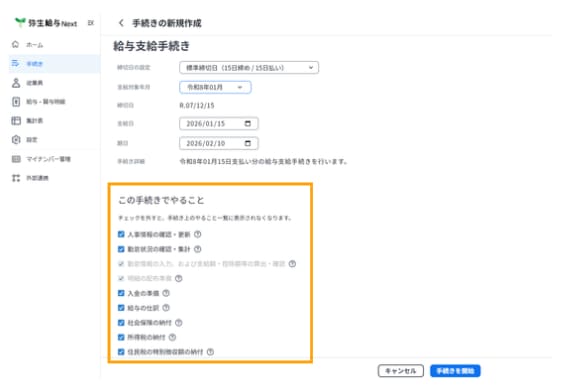
Task: Open the 令和8年01月 month dropdown
Action: 215,87
